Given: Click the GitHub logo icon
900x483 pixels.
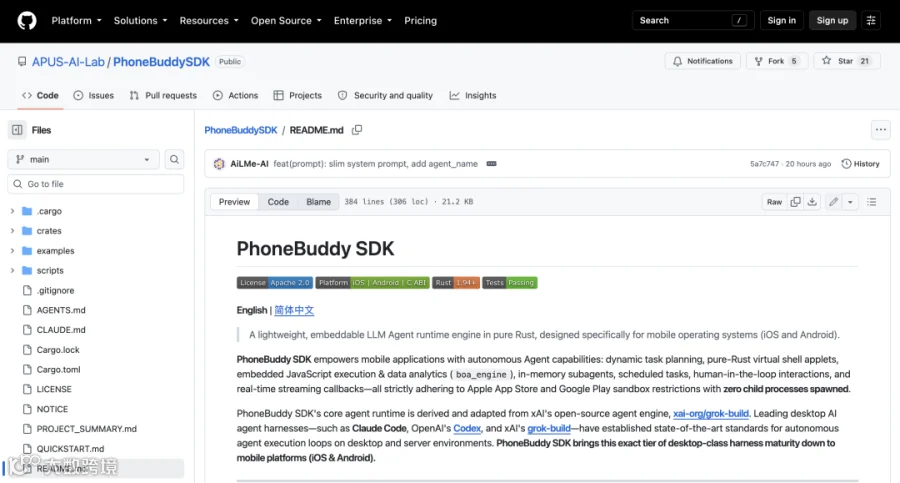Looking at the screenshot, I should 26,21.
